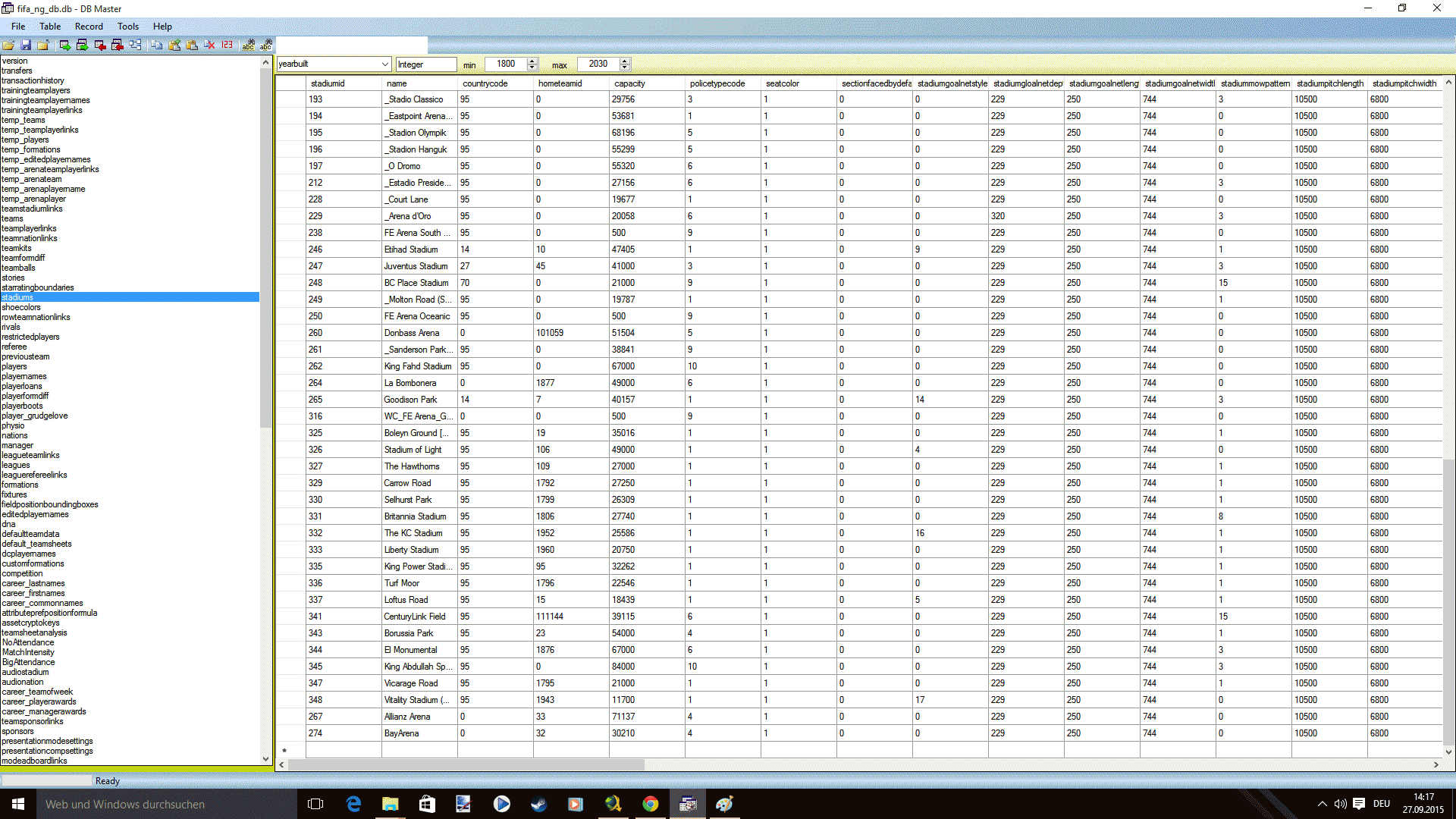Open Steam from the taskbar
1456x819 pixels.
(538, 804)
